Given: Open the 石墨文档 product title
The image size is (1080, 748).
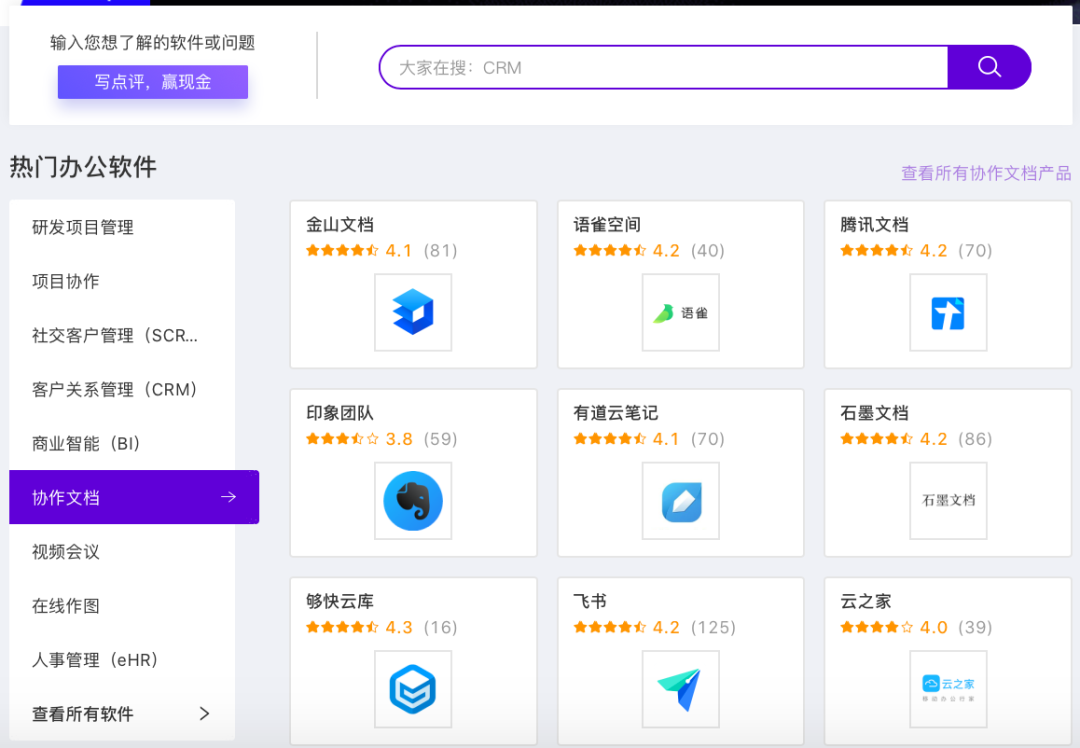Looking at the screenshot, I should [x=874, y=413].
